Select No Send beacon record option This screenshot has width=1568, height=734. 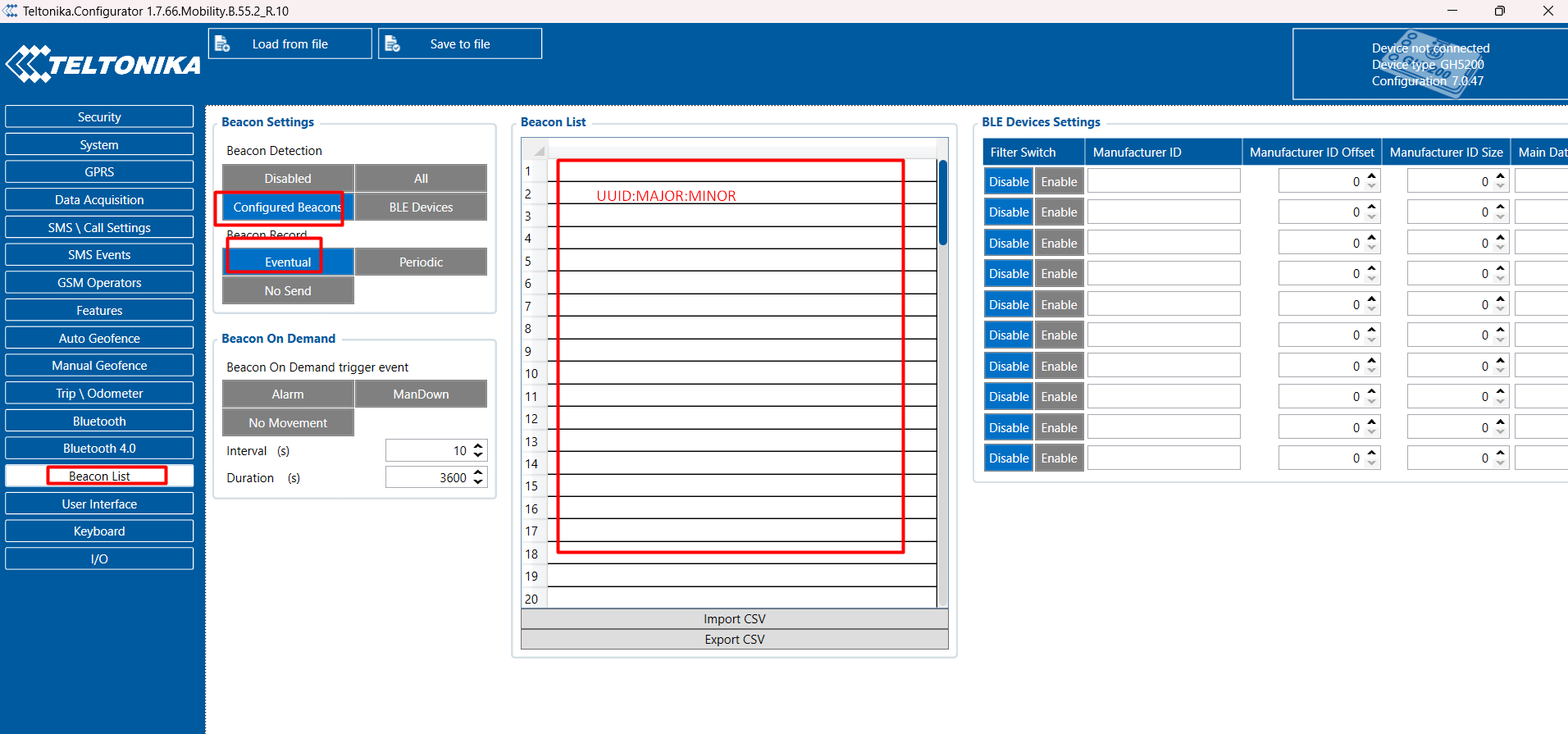click(x=288, y=290)
